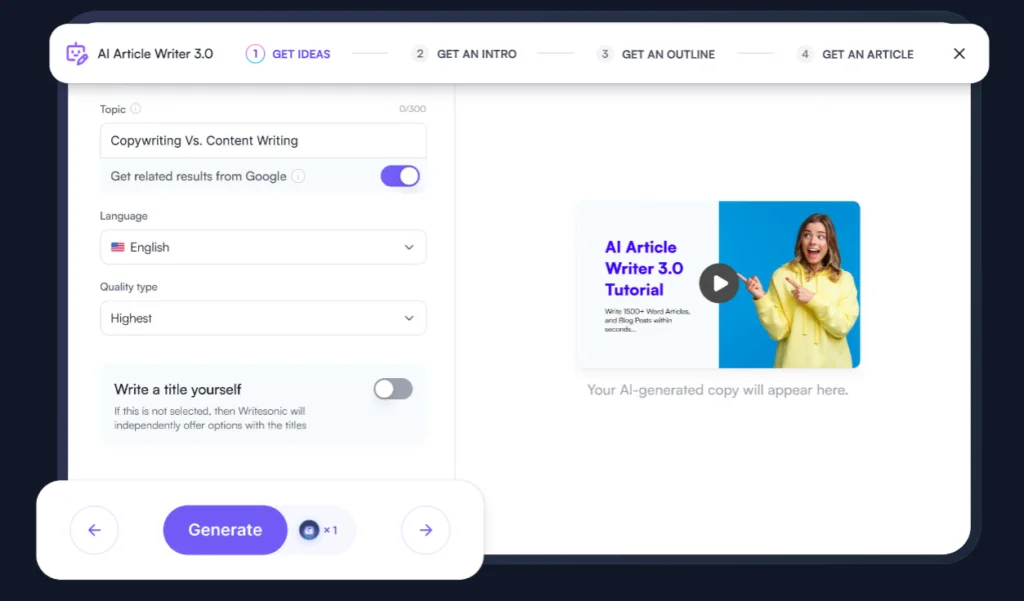Click the AI Article Writer robot logo icon
Image resolution: width=1024 pixels, height=601 pixels.
76,54
